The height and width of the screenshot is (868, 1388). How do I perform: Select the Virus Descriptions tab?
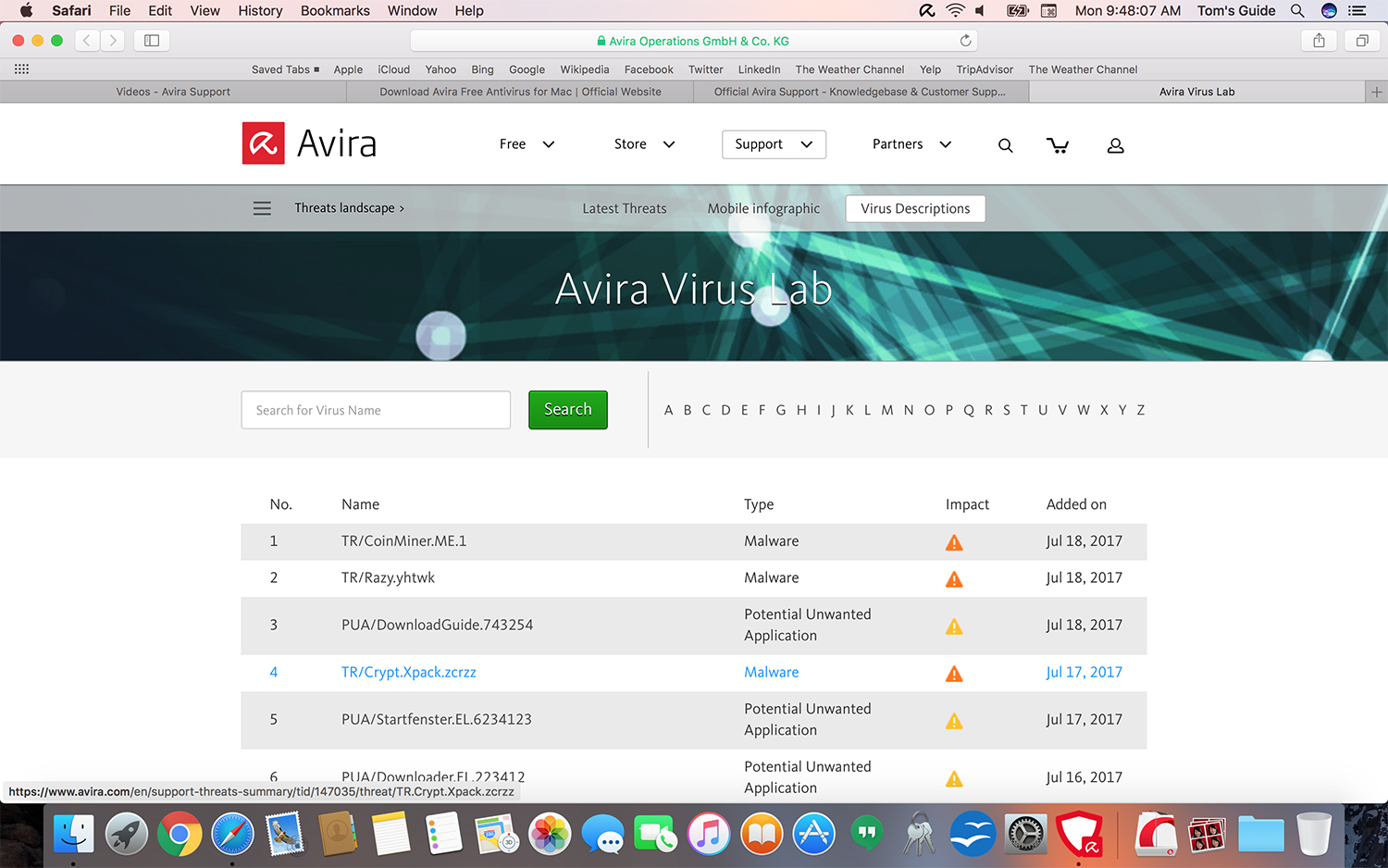pyautogui.click(x=915, y=208)
